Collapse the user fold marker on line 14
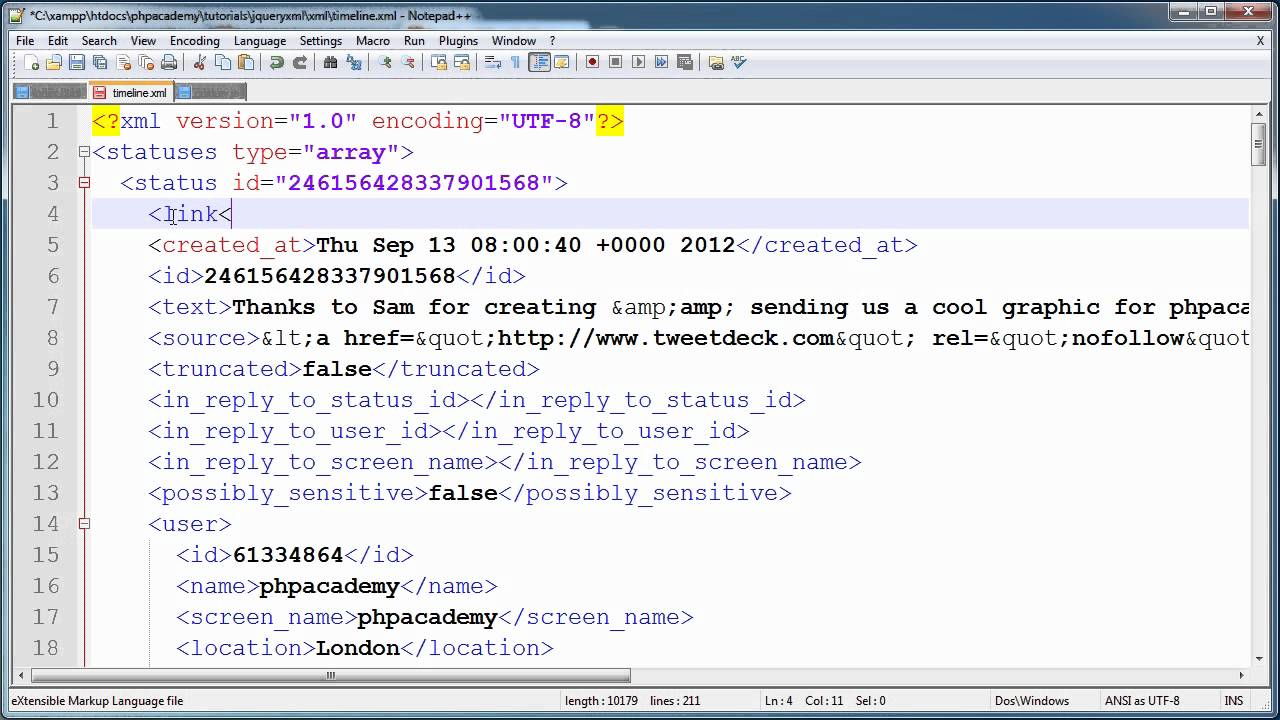 click(84, 524)
